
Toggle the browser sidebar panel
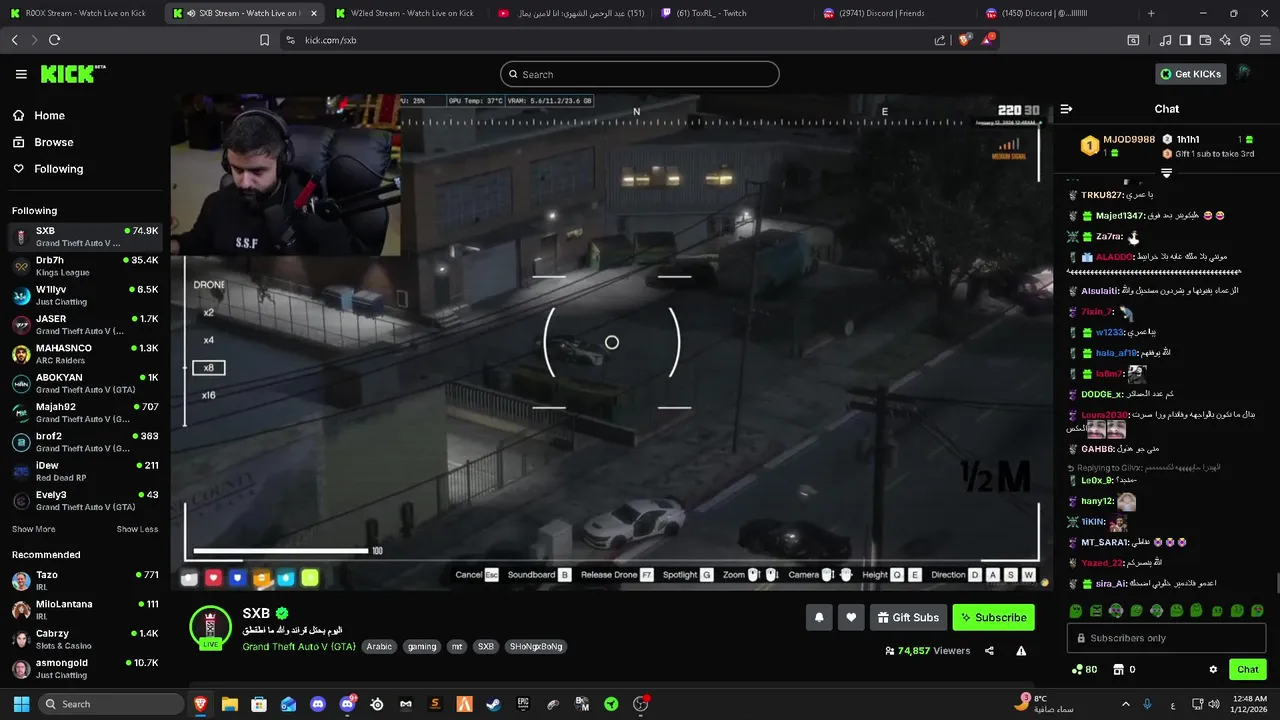tap(1185, 40)
